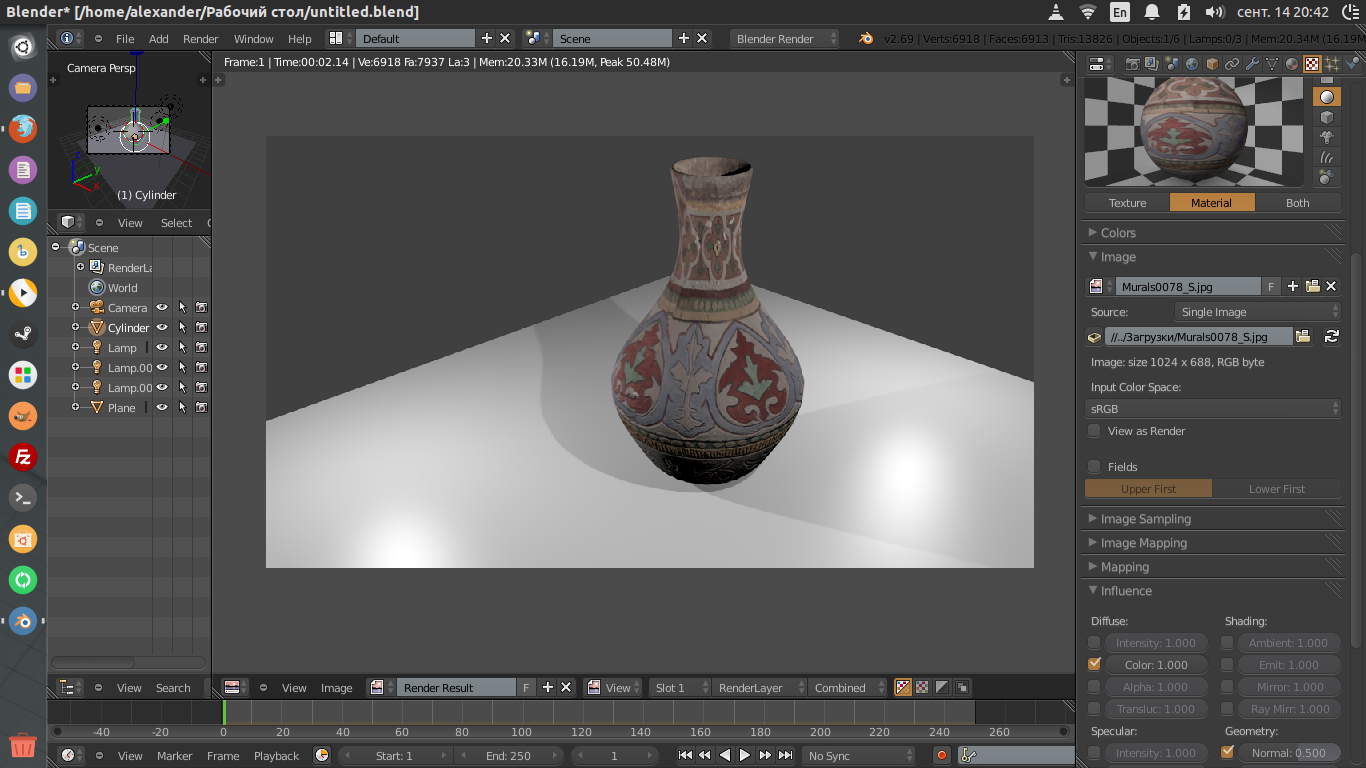Image resolution: width=1366 pixels, height=768 pixels.
Task: Enable Shading Ambient influence checkbox
Action: (1227, 643)
